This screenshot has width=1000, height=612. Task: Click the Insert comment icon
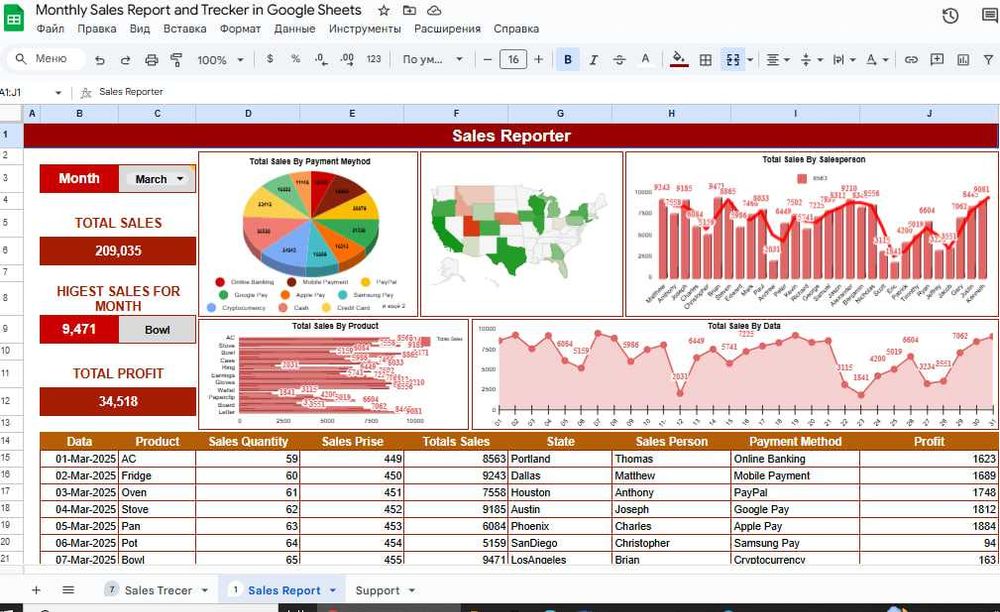[937, 59]
